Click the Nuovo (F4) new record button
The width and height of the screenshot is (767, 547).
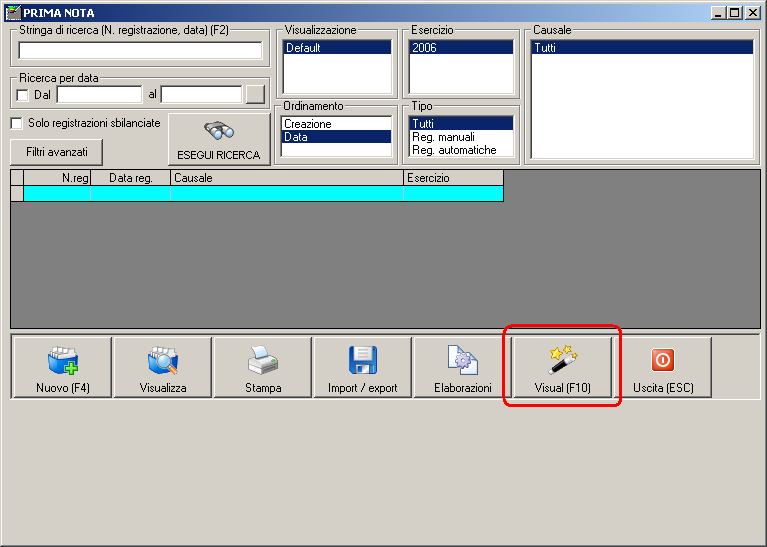click(x=63, y=367)
